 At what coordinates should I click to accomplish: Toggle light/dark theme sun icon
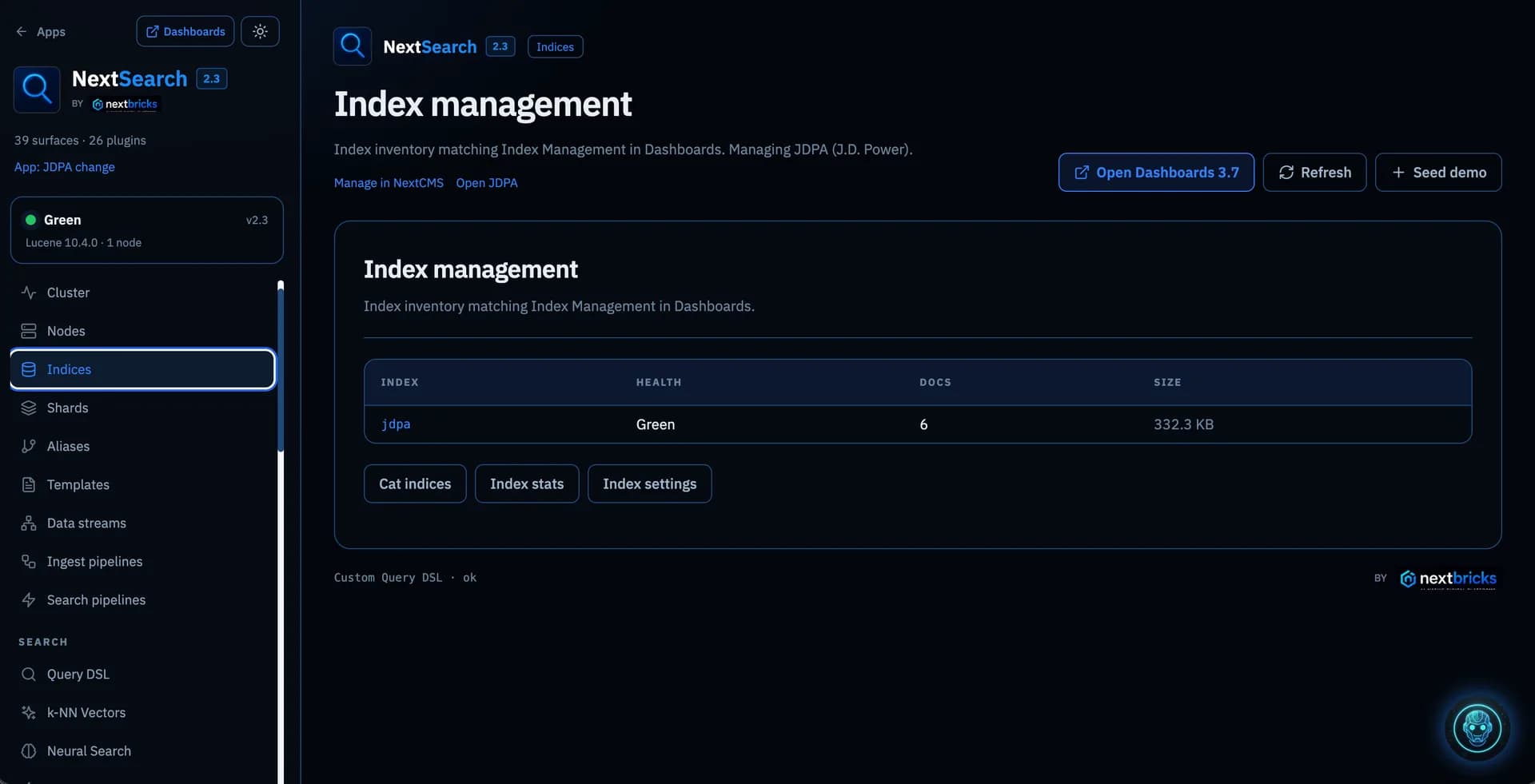260,31
